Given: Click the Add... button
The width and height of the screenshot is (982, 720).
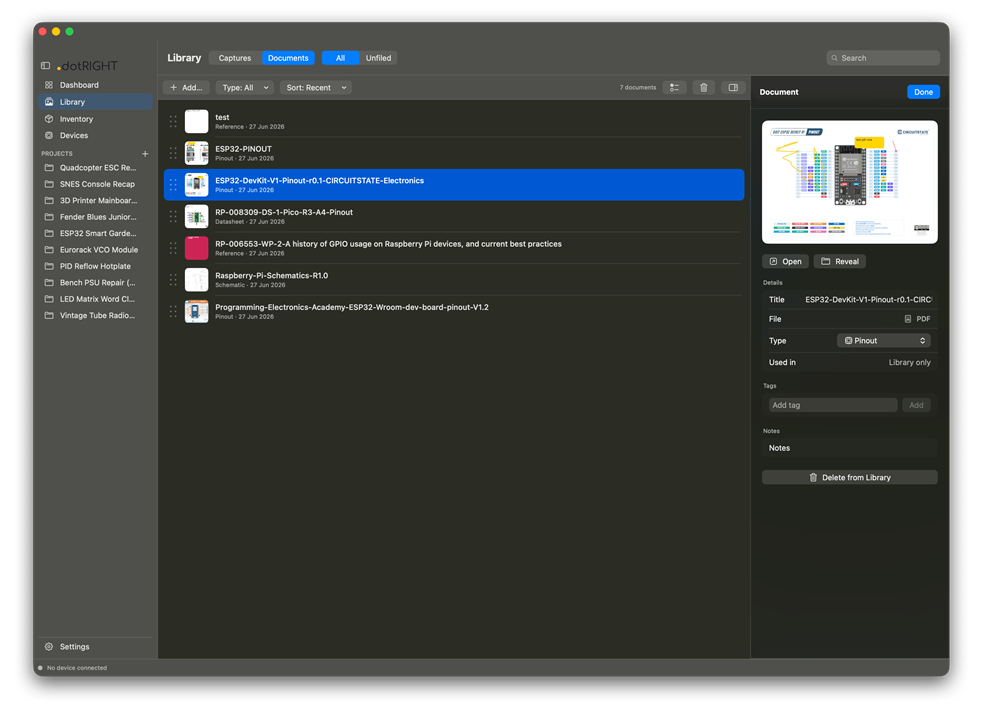Looking at the screenshot, I should (186, 88).
